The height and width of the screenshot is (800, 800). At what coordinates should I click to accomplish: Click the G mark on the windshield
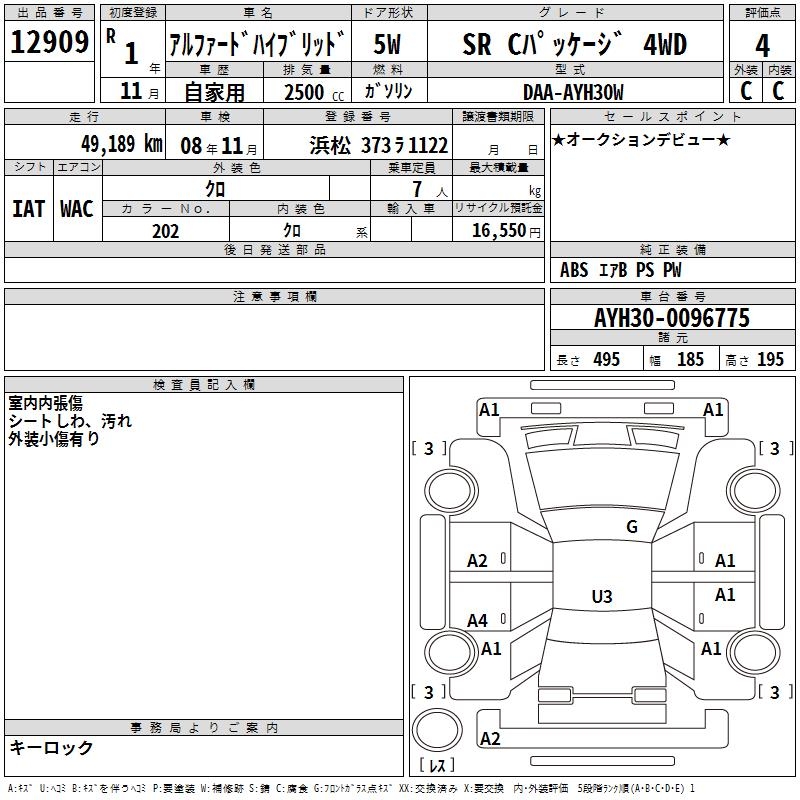point(631,527)
